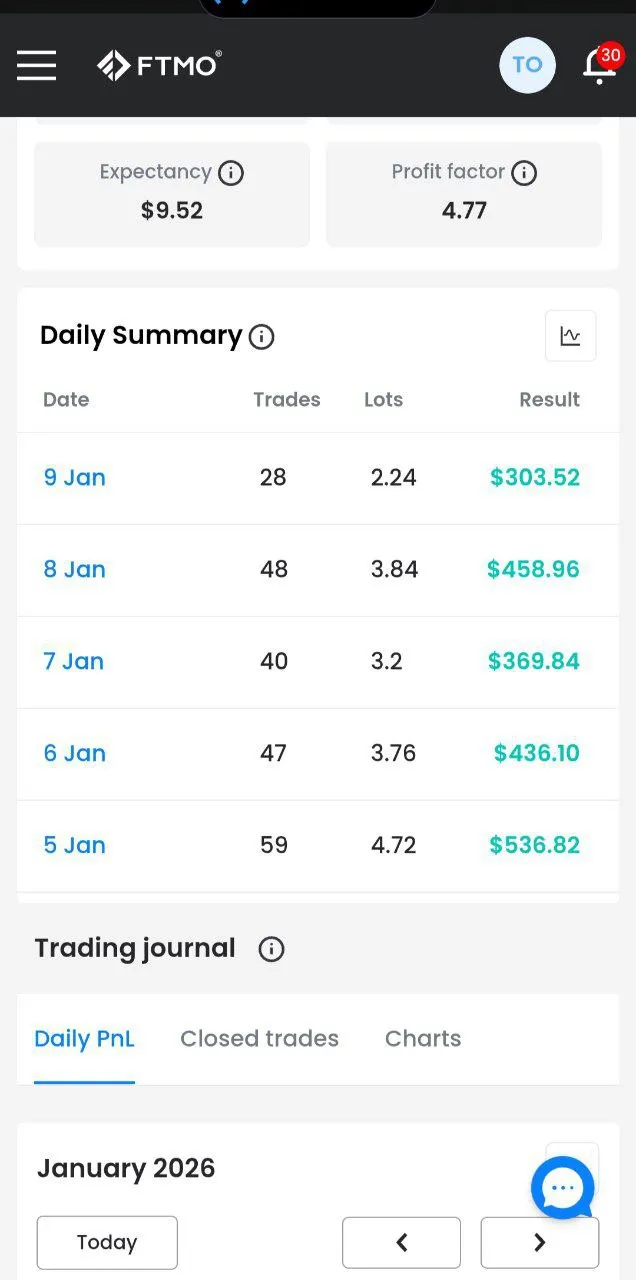
Task: Click Daily Summary info icon
Action: (x=261, y=337)
